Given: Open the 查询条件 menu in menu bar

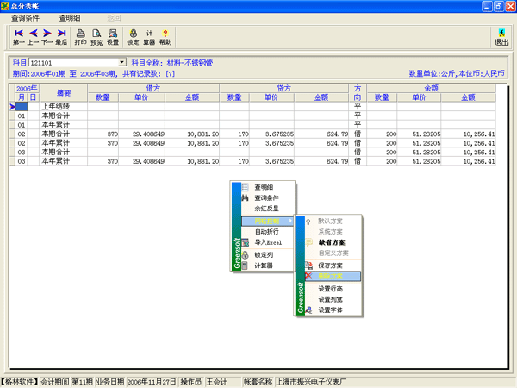Looking at the screenshot, I should pyautogui.click(x=25, y=18).
